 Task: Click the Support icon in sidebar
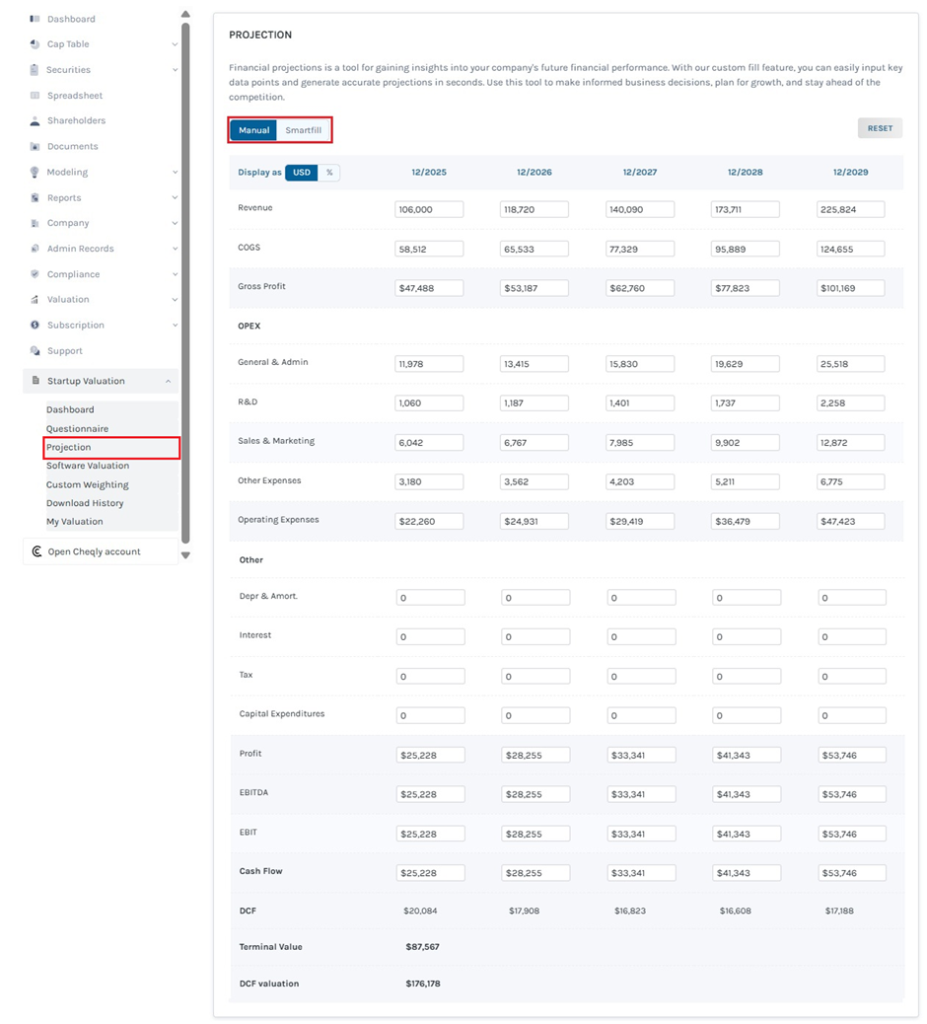click(x=35, y=351)
